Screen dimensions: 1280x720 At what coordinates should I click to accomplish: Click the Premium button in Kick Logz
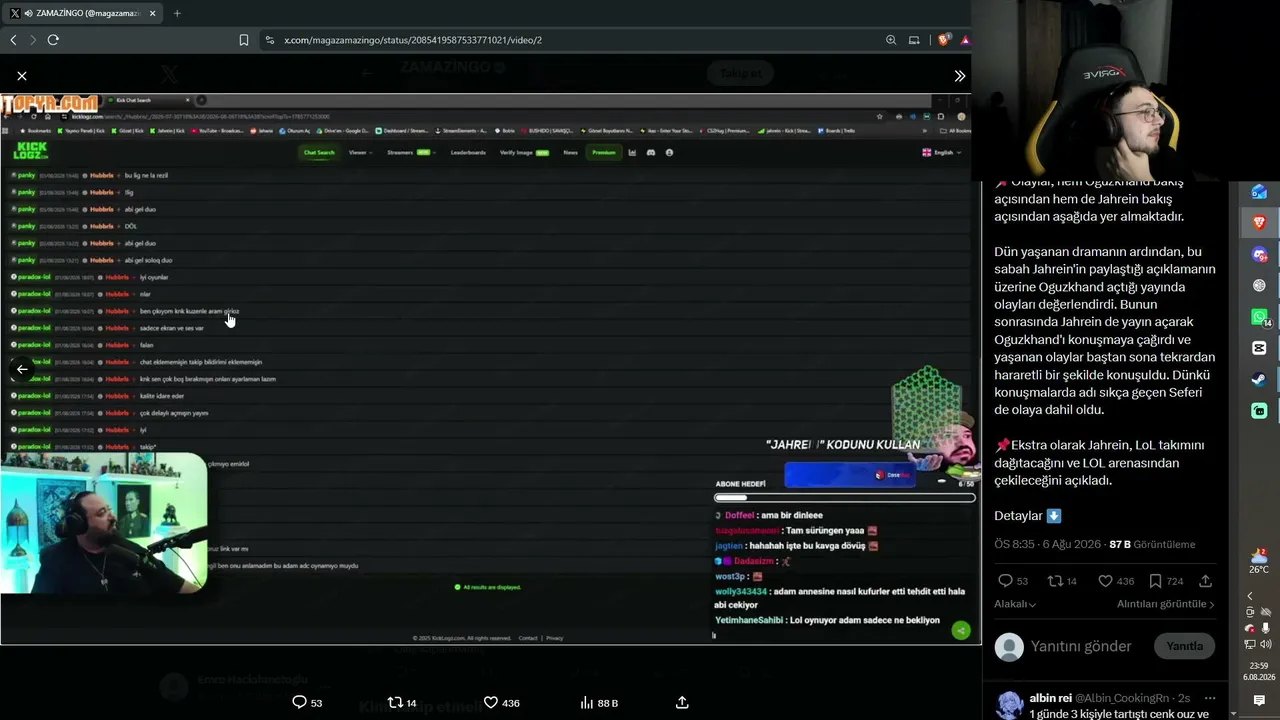(603, 153)
